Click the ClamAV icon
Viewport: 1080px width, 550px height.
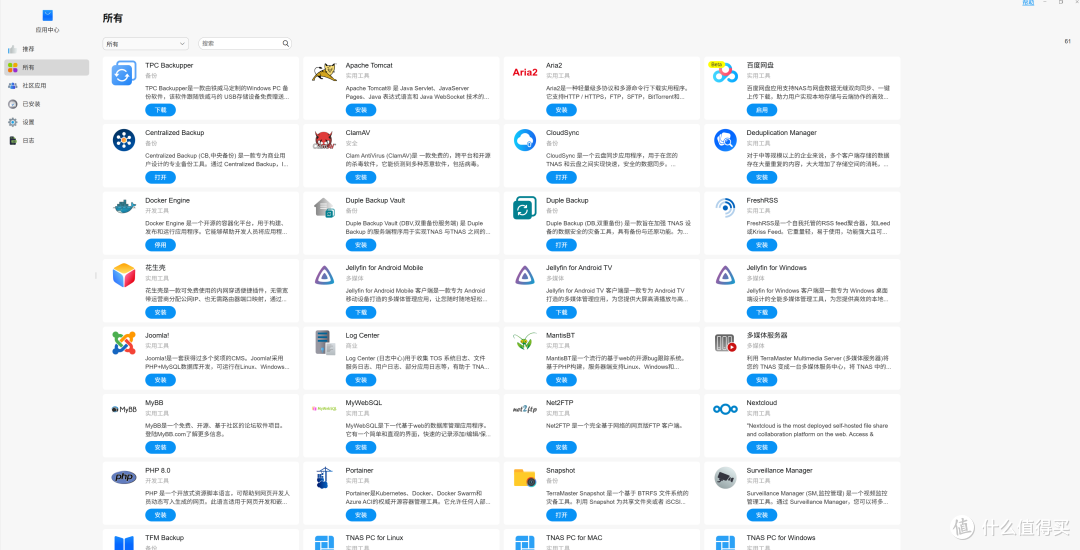(324, 140)
